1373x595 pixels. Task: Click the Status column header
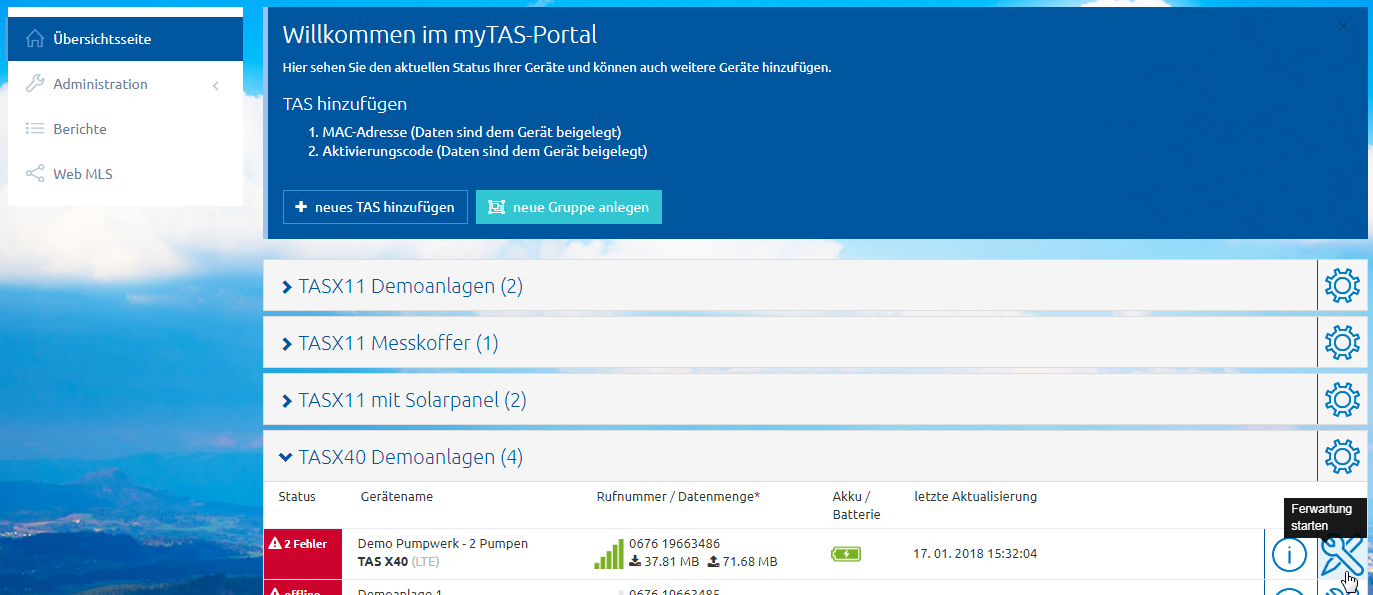[x=297, y=496]
